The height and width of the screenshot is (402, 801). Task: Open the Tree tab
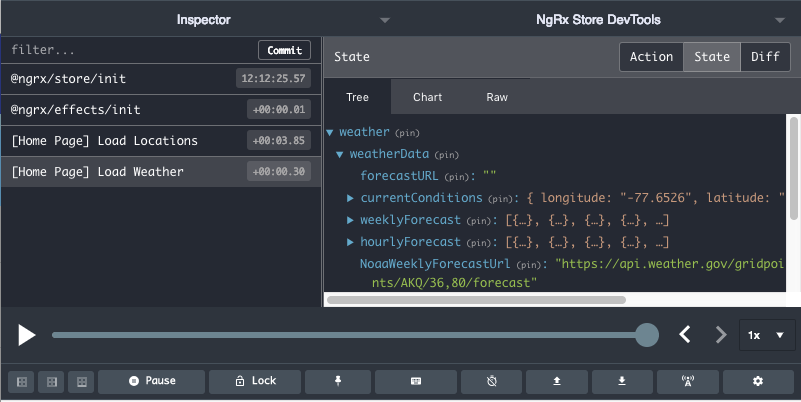357,97
